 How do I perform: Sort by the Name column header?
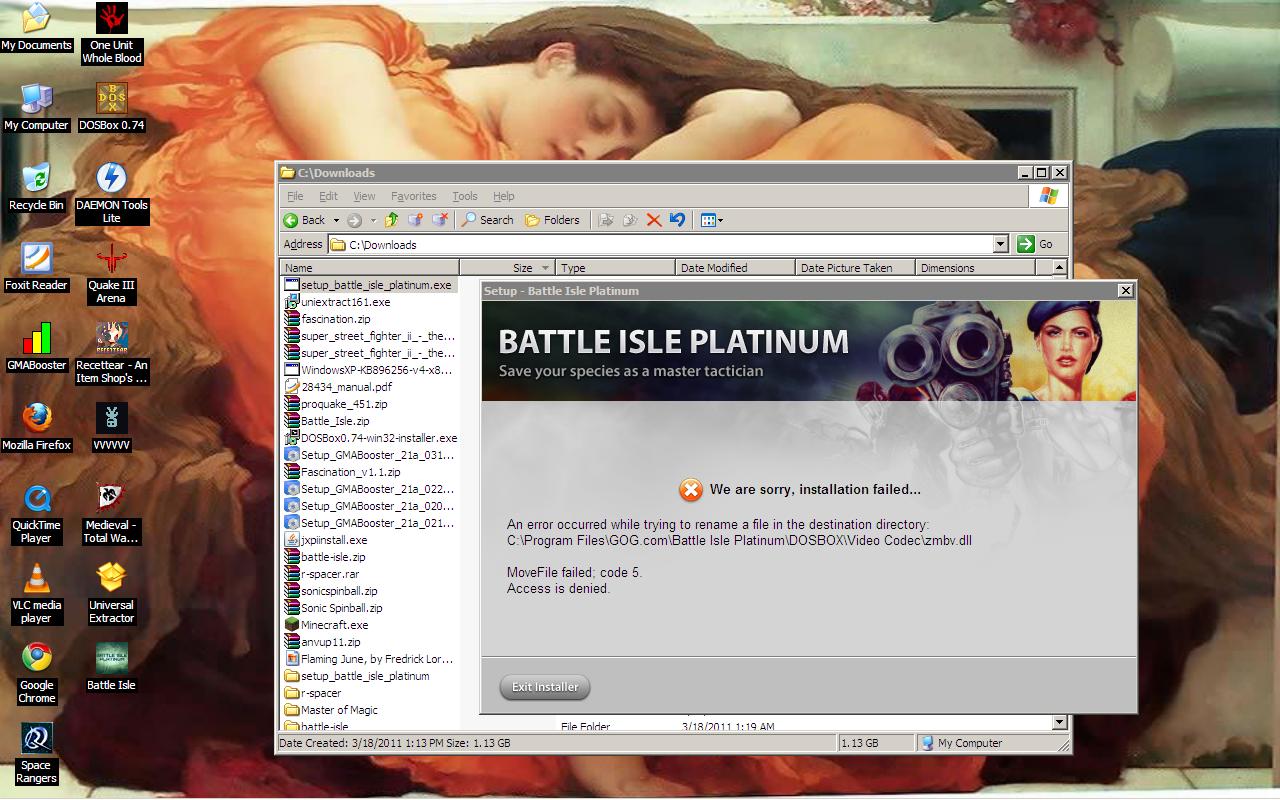tap(369, 268)
